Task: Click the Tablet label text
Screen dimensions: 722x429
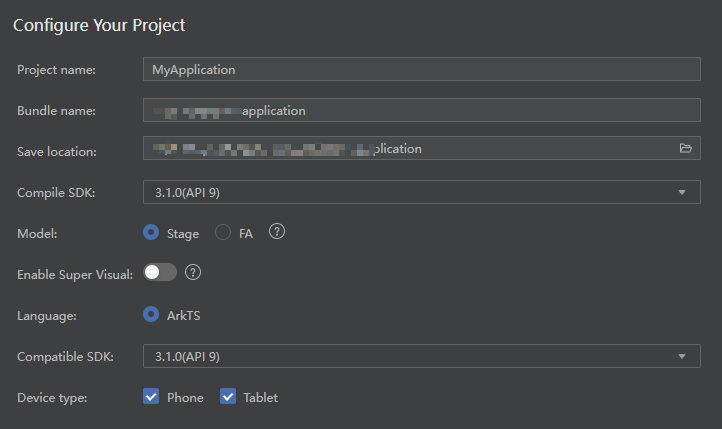Action: (x=261, y=398)
